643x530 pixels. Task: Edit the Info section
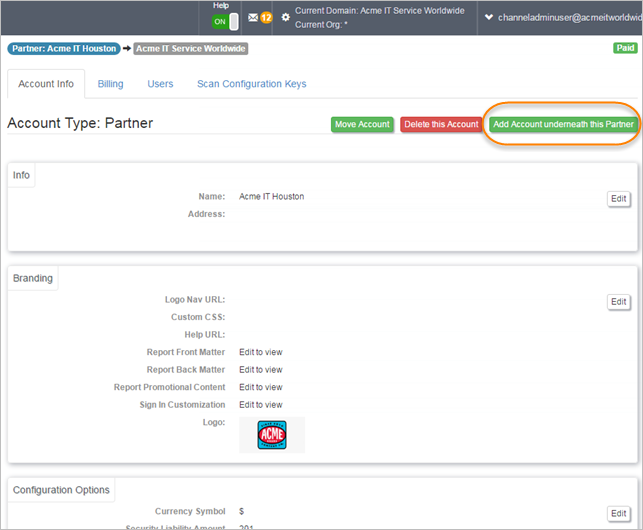click(x=618, y=199)
